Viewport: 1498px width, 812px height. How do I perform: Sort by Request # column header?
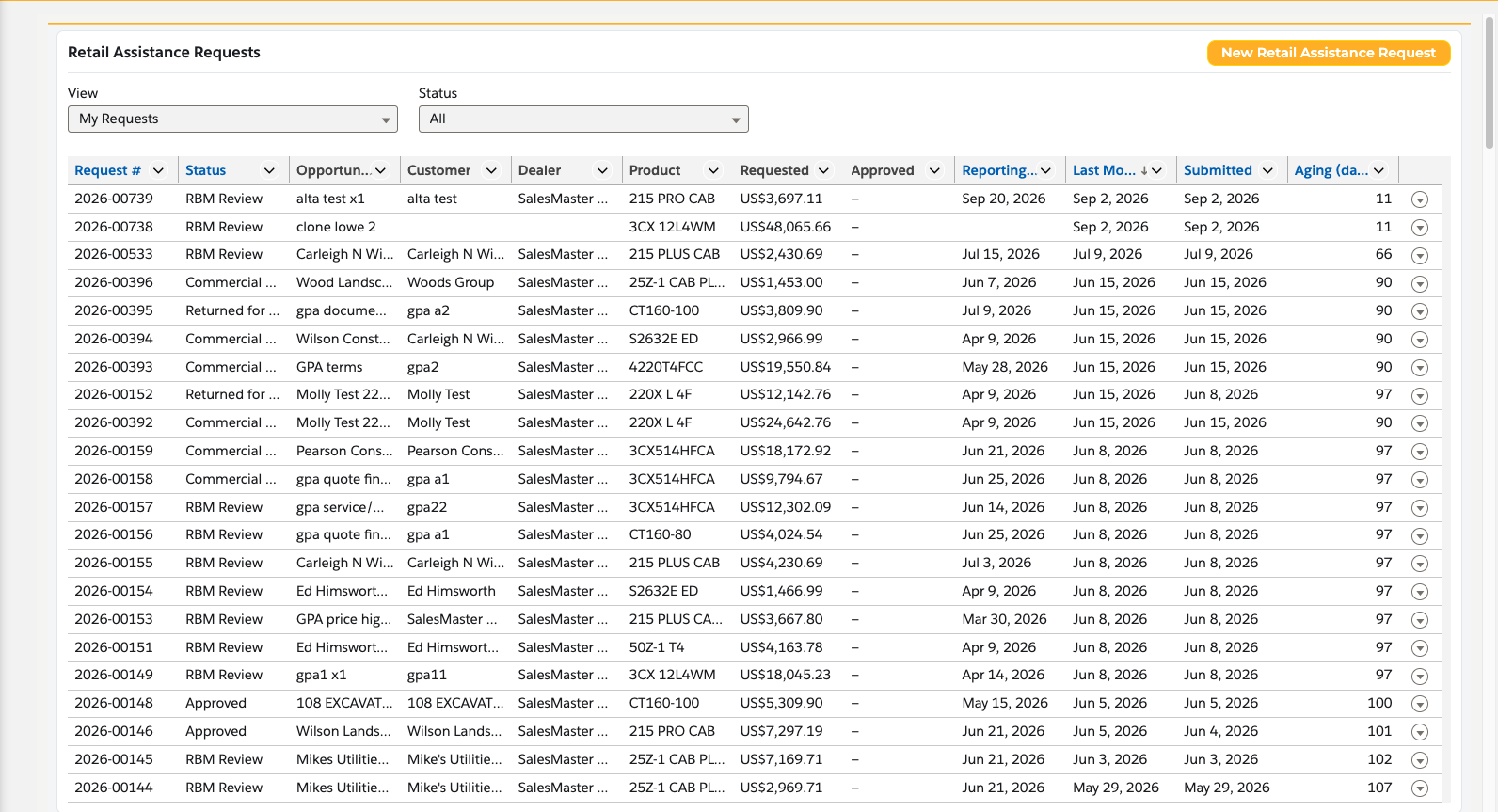107,170
